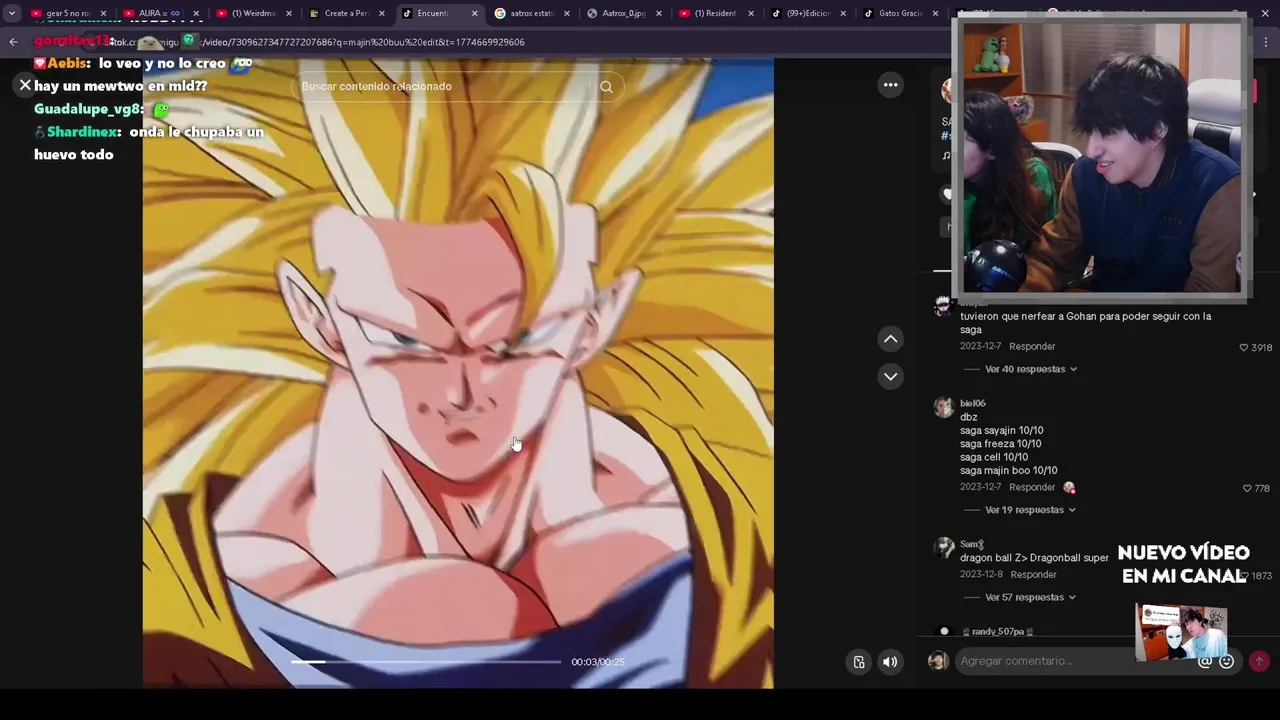Like the comment with 778 likes
This screenshot has height=720, width=1280.
1247,489
